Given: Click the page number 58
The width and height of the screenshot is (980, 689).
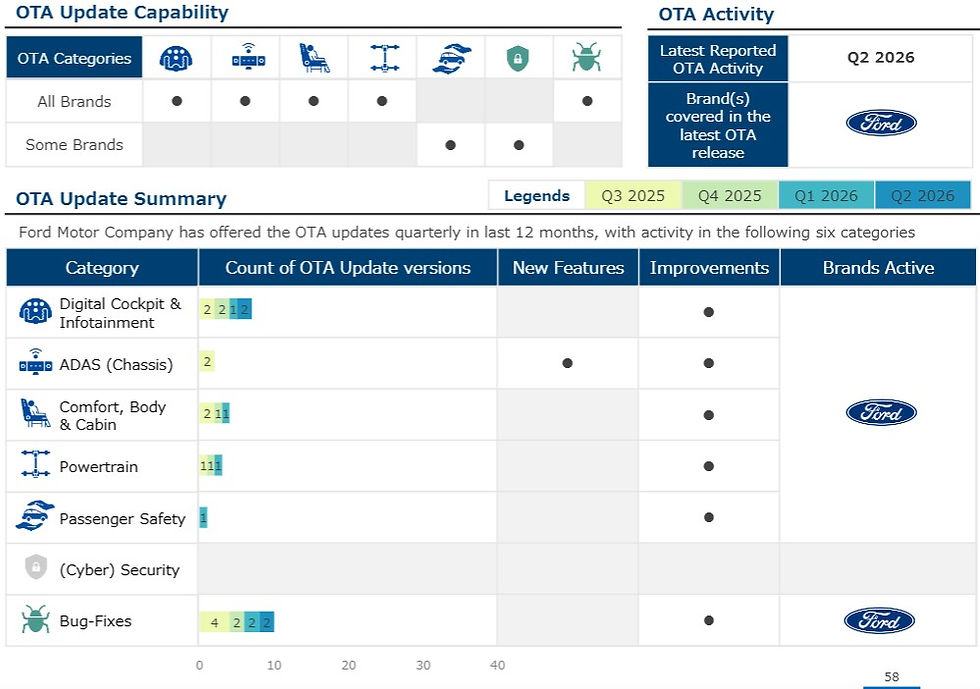Looking at the screenshot, I should tap(892, 676).
